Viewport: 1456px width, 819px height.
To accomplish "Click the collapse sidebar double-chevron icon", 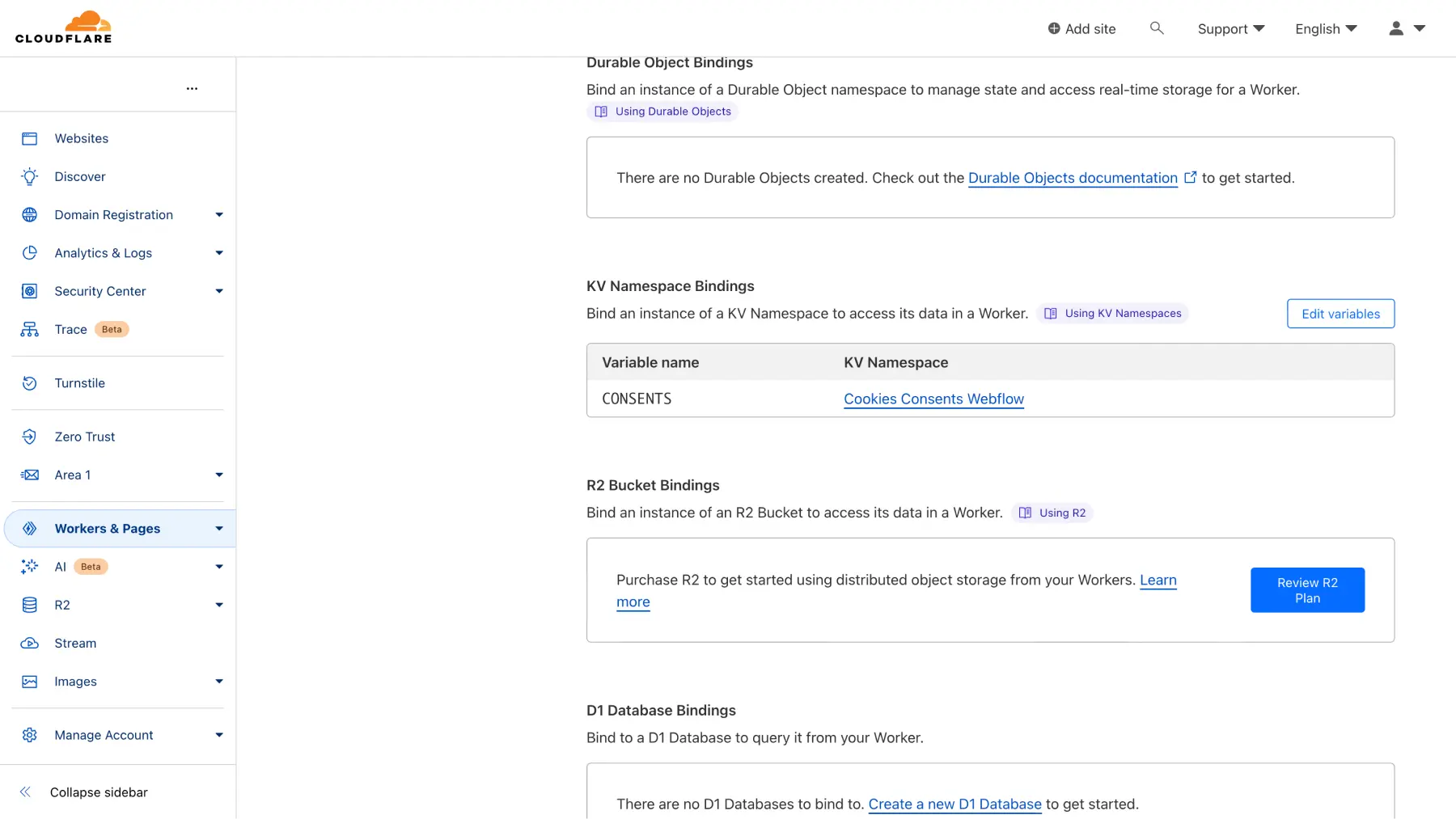I will coord(25,792).
